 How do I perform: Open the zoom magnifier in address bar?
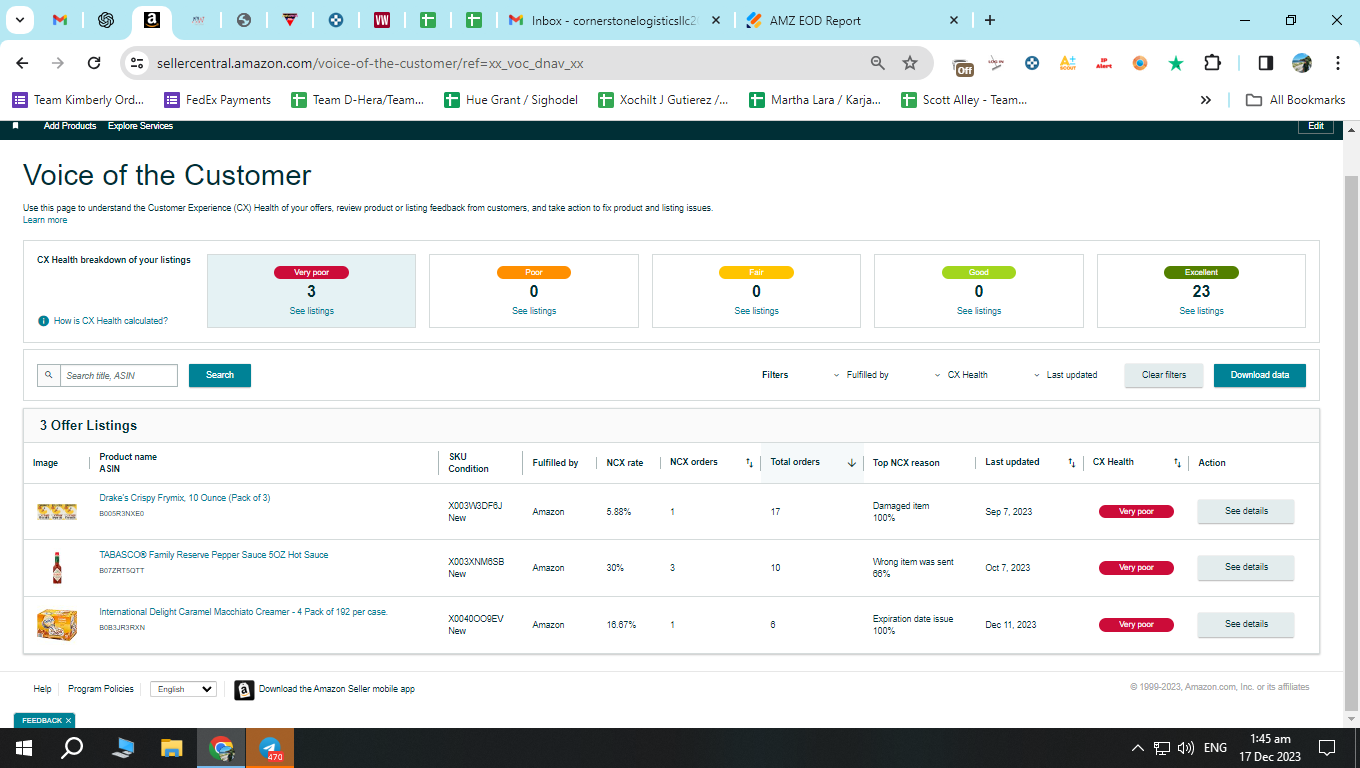(x=878, y=63)
